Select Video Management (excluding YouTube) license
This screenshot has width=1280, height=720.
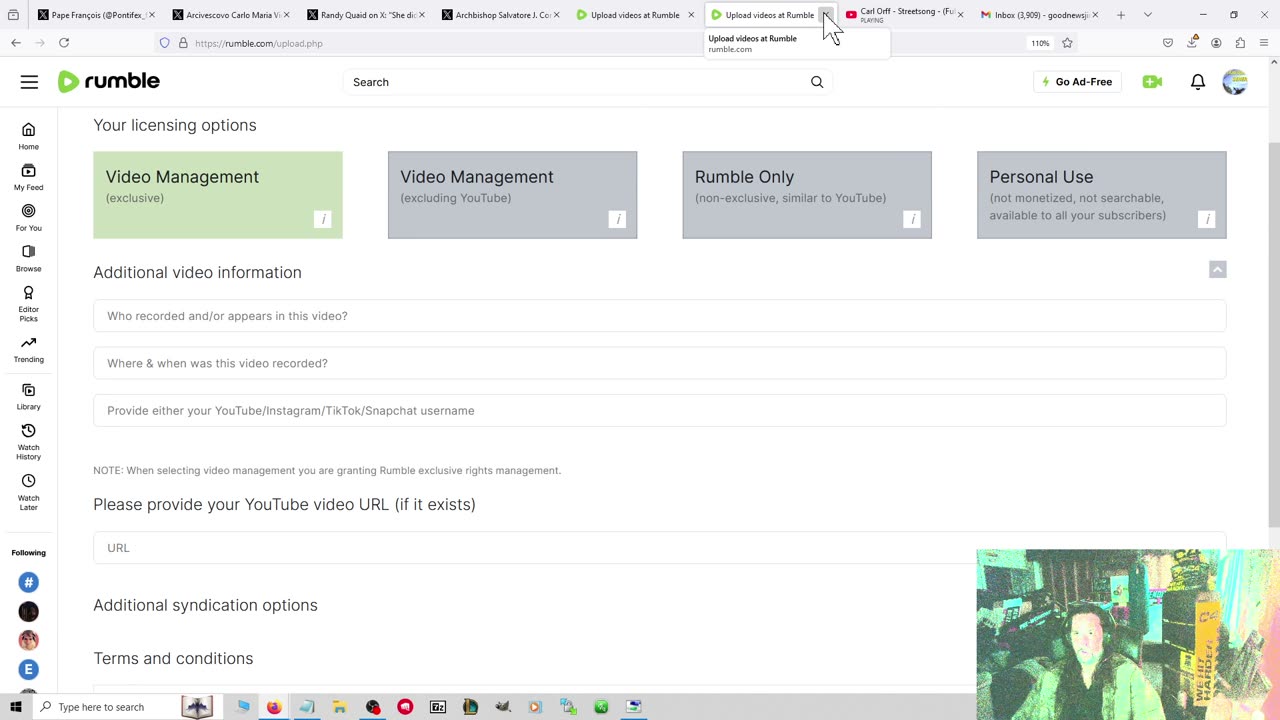(x=512, y=195)
